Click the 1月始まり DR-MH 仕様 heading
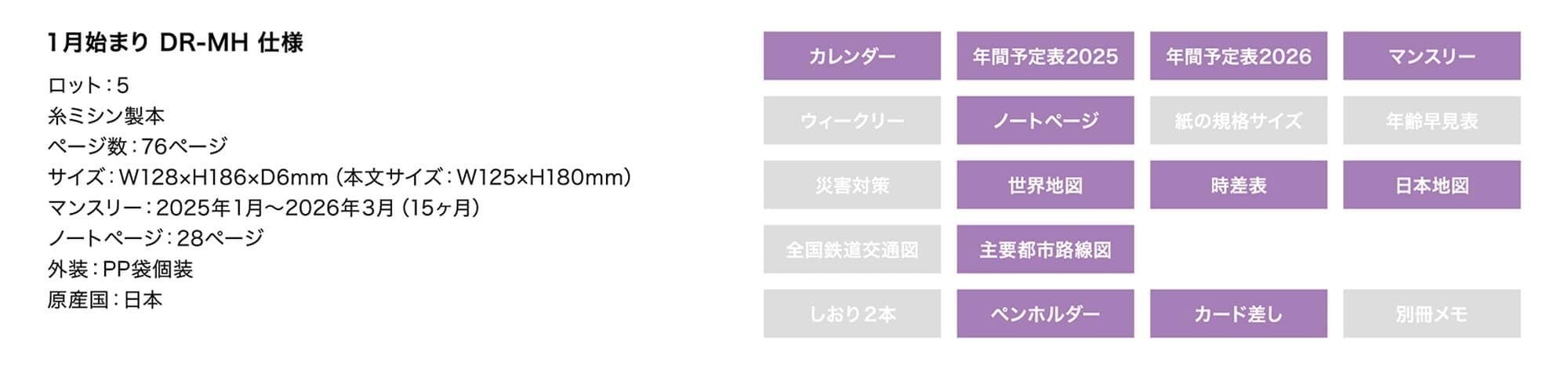This screenshot has width=1568, height=369. pos(175,42)
